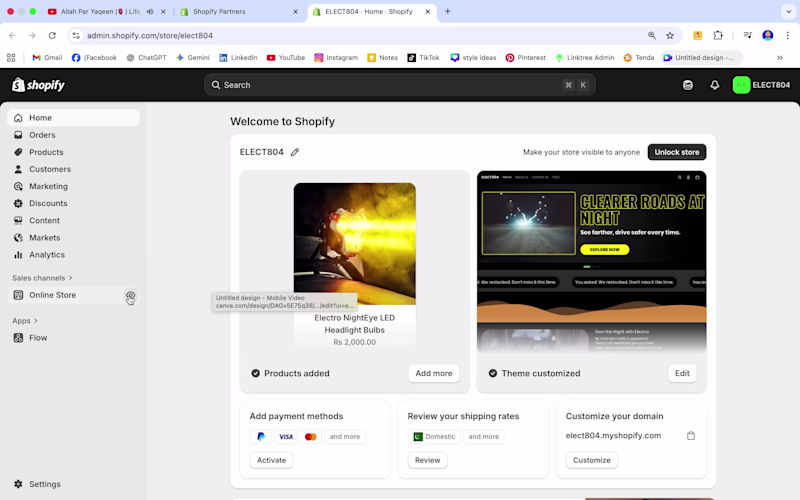Screen dimensions: 800x500
Task: Edit store name pencil icon
Action: coord(295,152)
